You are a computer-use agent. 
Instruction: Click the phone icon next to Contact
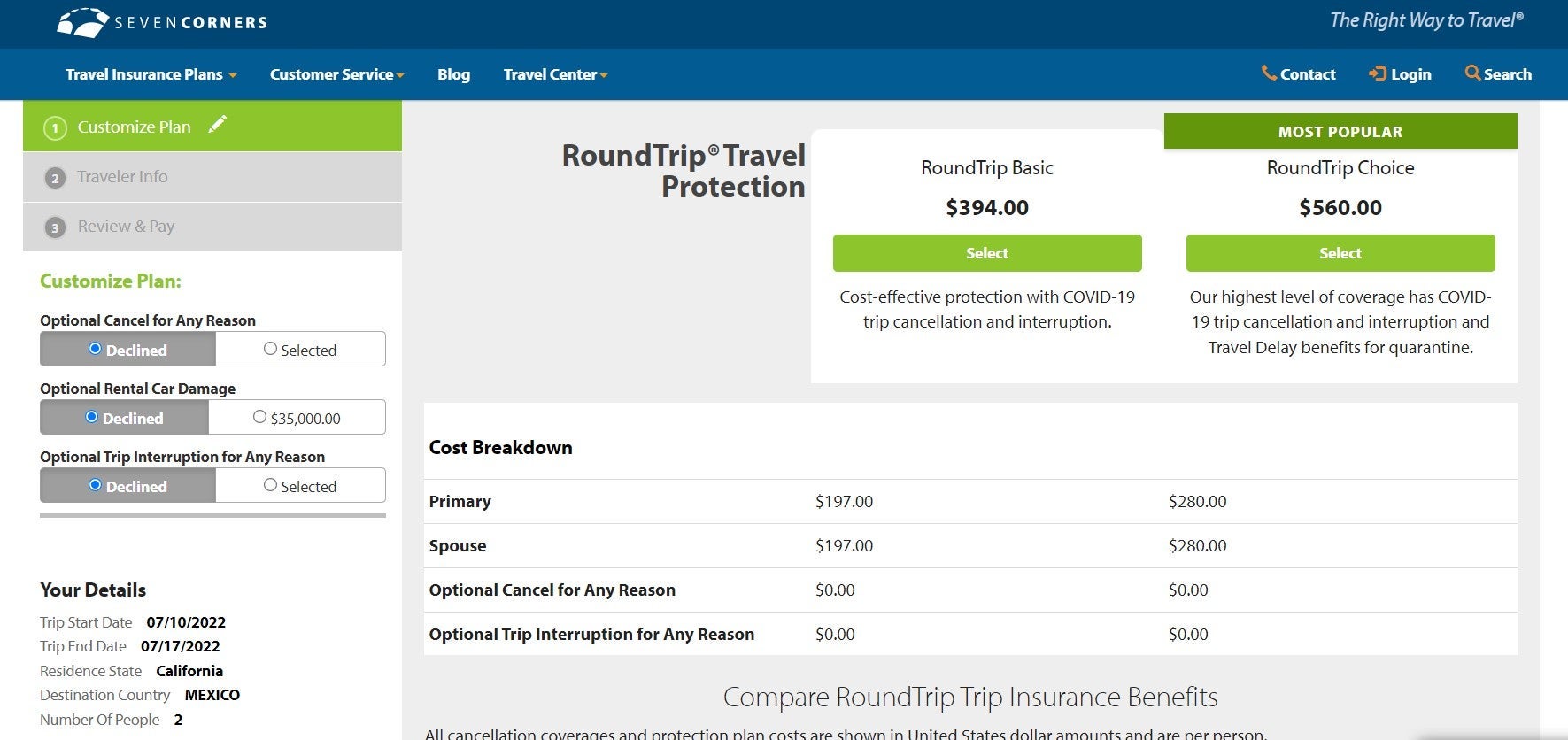[x=1269, y=73]
